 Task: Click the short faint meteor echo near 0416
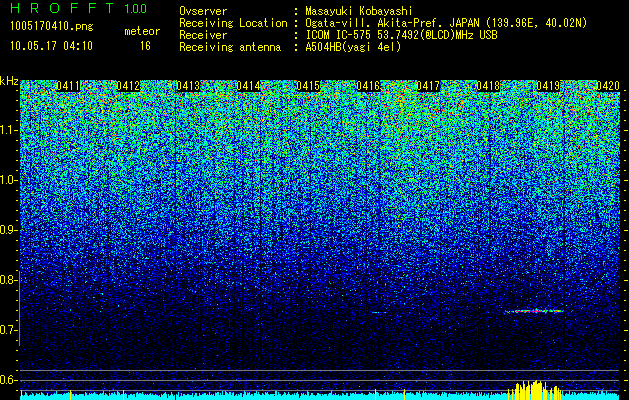click(x=380, y=312)
